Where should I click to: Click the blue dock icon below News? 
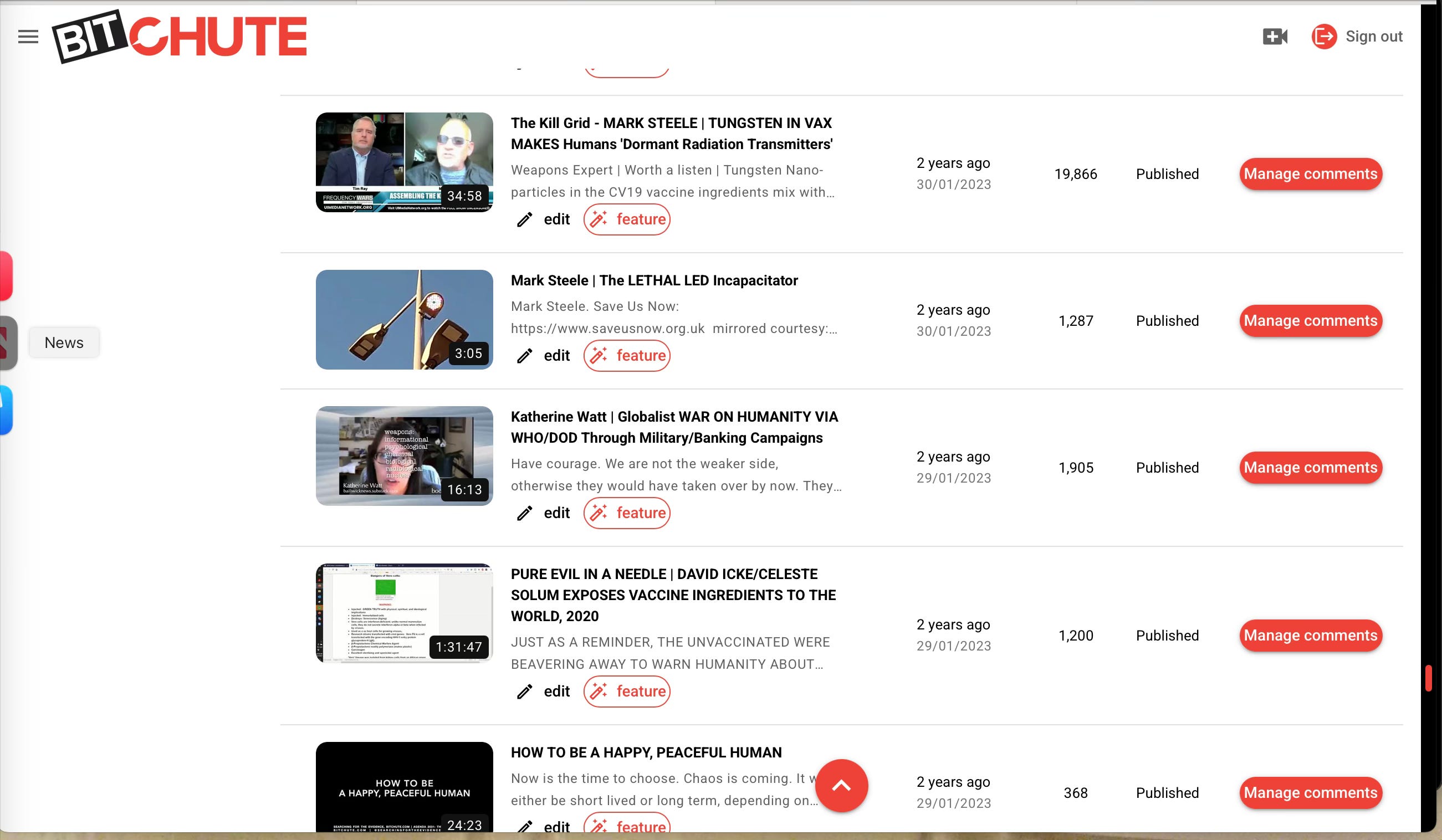(6, 409)
